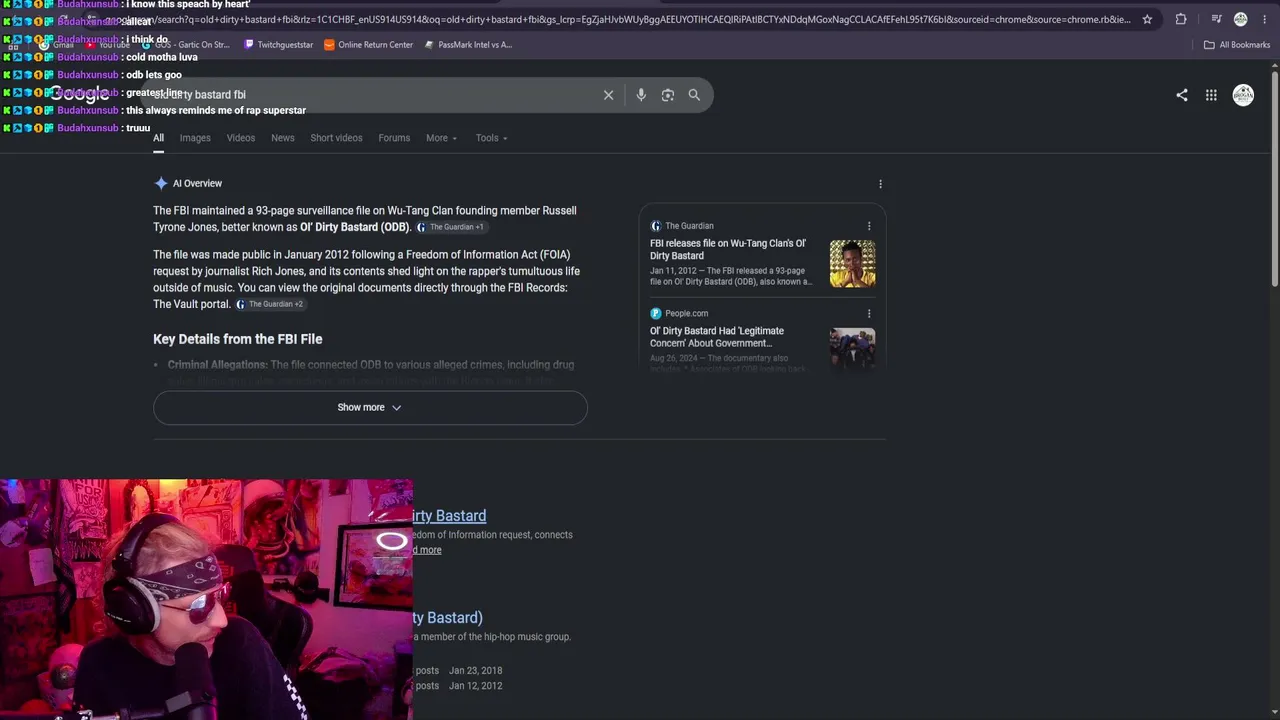Open the Chrome three-dot menu
Image resolution: width=1280 pixels, height=720 pixels.
[x=1265, y=19]
